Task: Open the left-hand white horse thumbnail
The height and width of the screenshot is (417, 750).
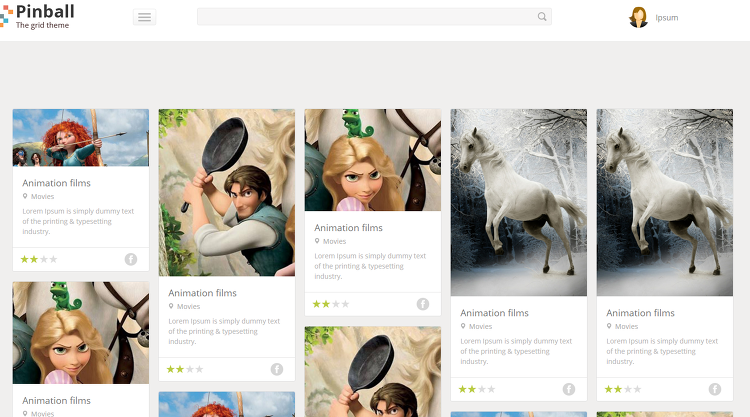Action: (518, 202)
